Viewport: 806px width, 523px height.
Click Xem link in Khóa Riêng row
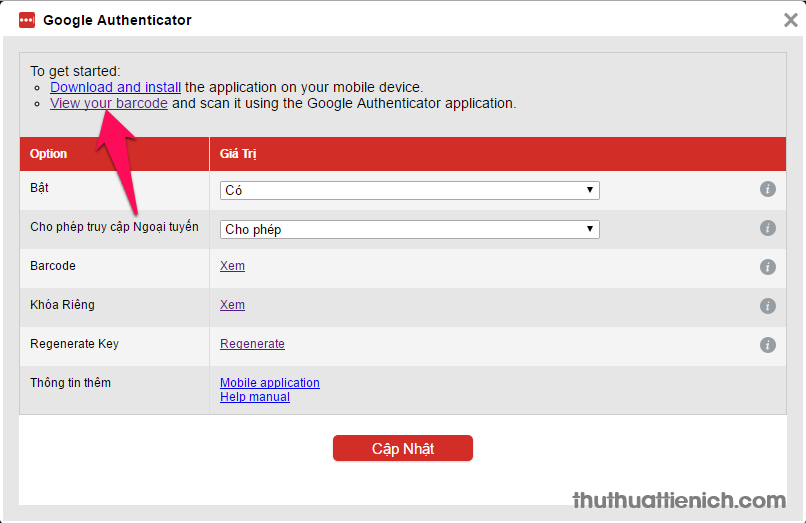tap(232, 305)
